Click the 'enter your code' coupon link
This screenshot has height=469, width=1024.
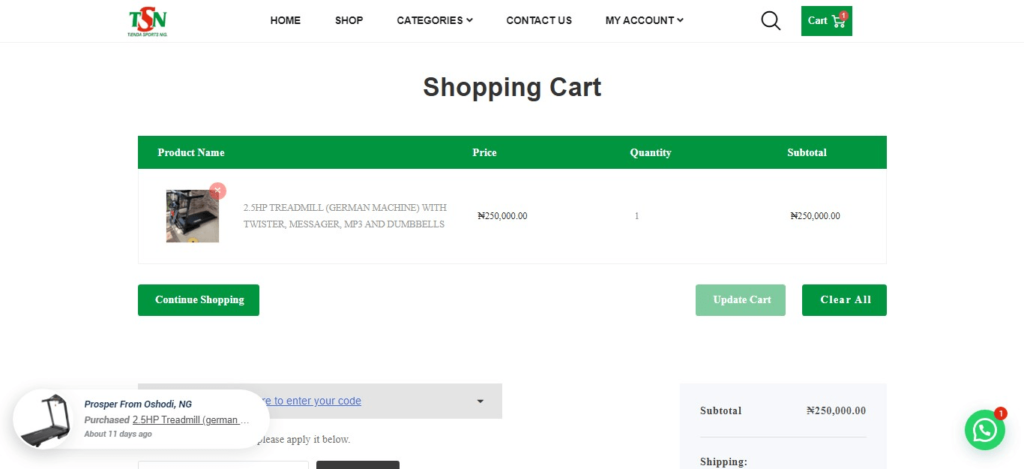click(316, 401)
